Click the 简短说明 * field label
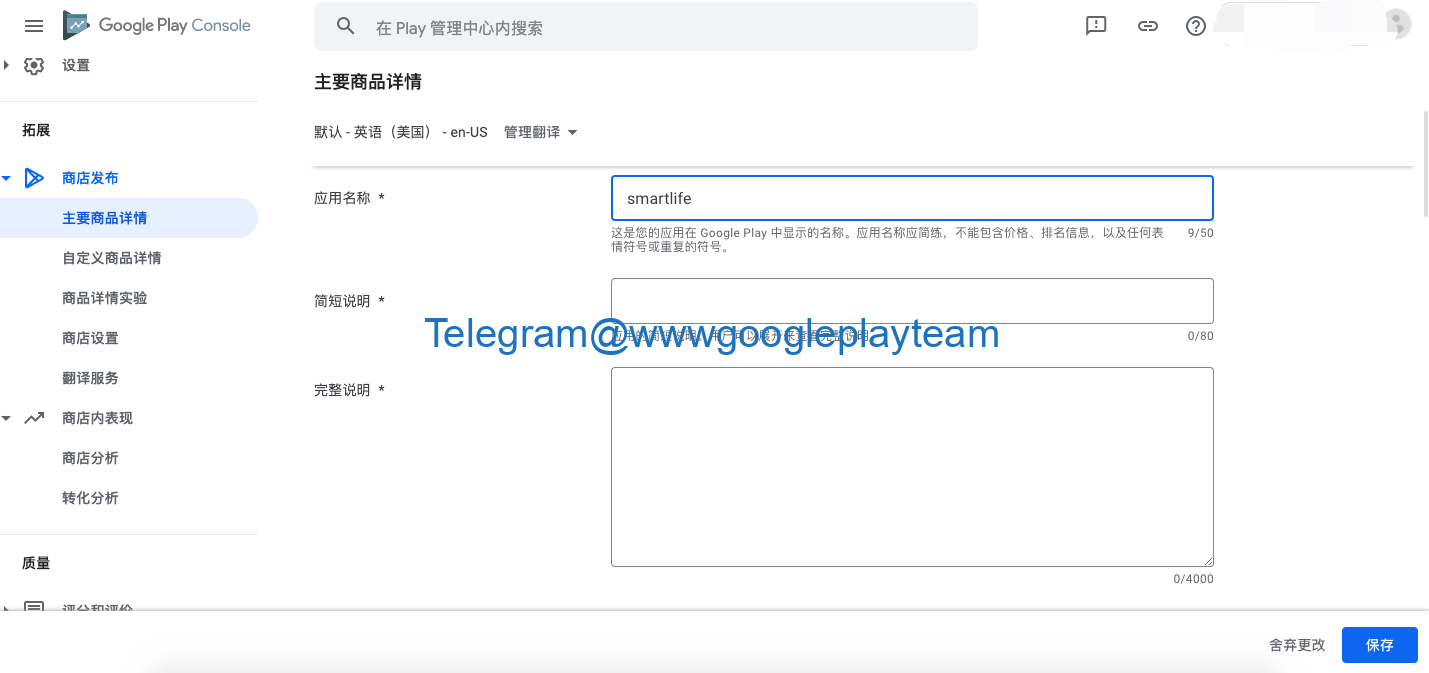The width and height of the screenshot is (1429, 673). tap(349, 301)
